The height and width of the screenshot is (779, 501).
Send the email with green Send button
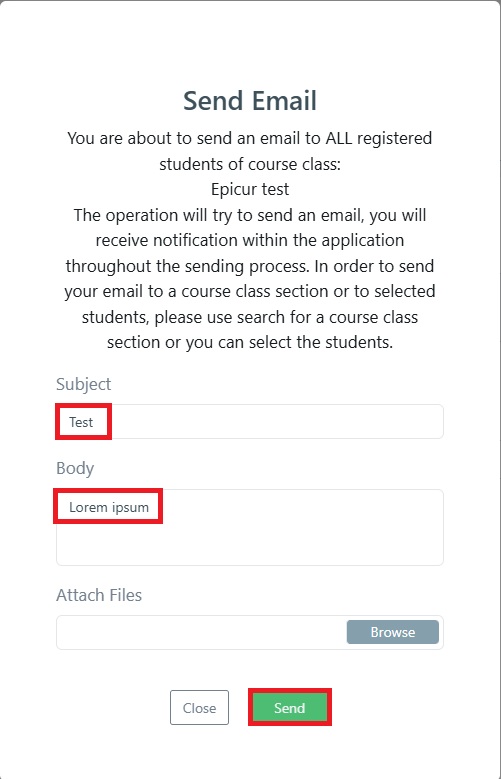[289, 707]
